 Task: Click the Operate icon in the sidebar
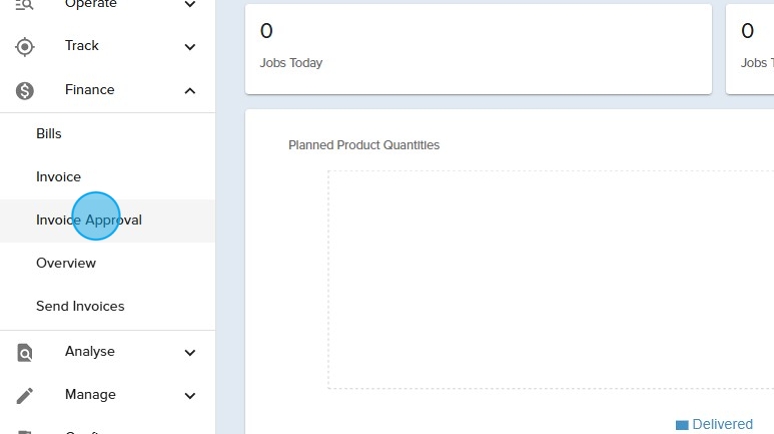coord(25,5)
